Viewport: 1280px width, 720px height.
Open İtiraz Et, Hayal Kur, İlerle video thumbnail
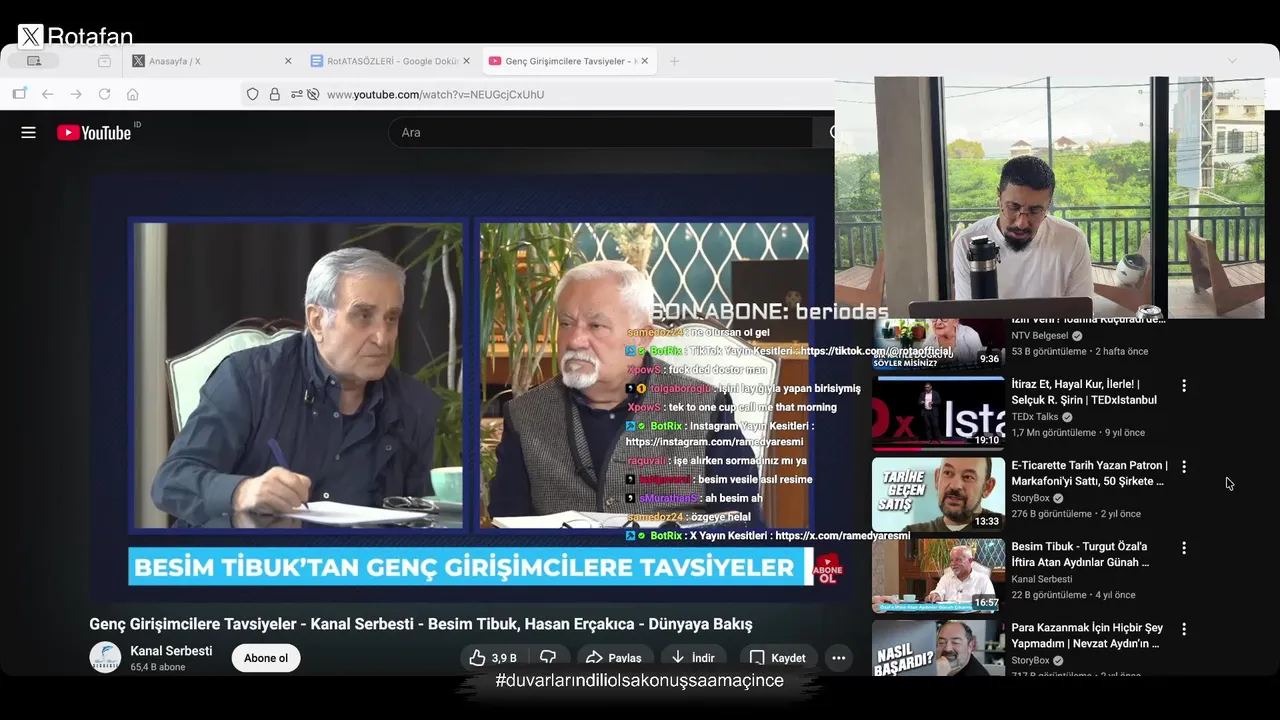[938, 413]
